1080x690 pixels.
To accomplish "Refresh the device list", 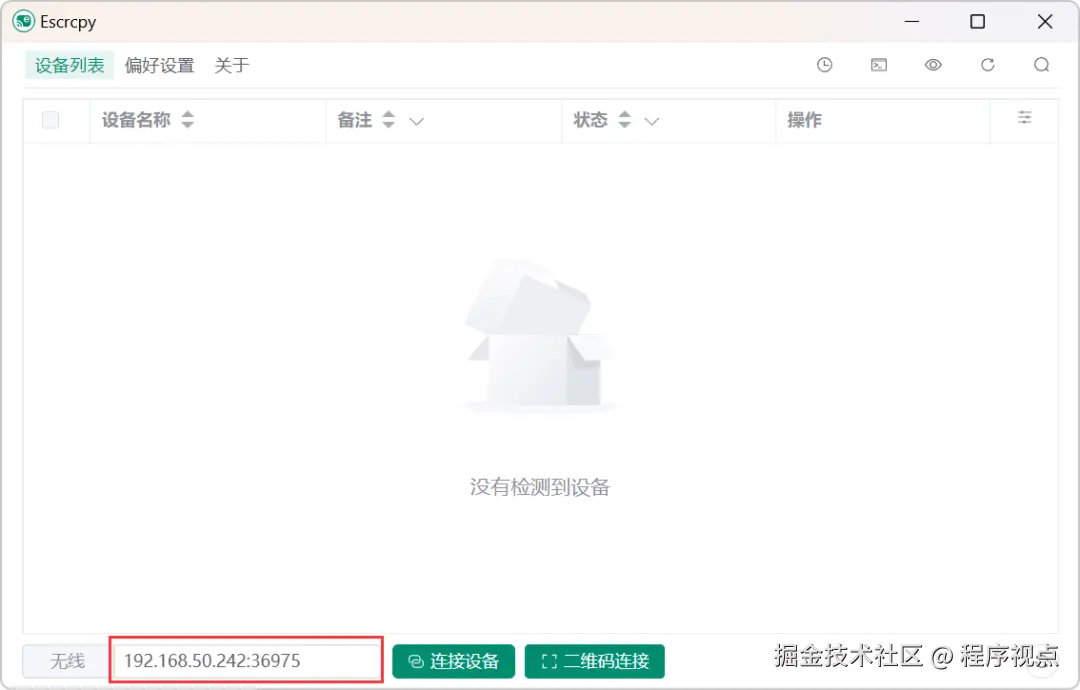I will point(987,64).
